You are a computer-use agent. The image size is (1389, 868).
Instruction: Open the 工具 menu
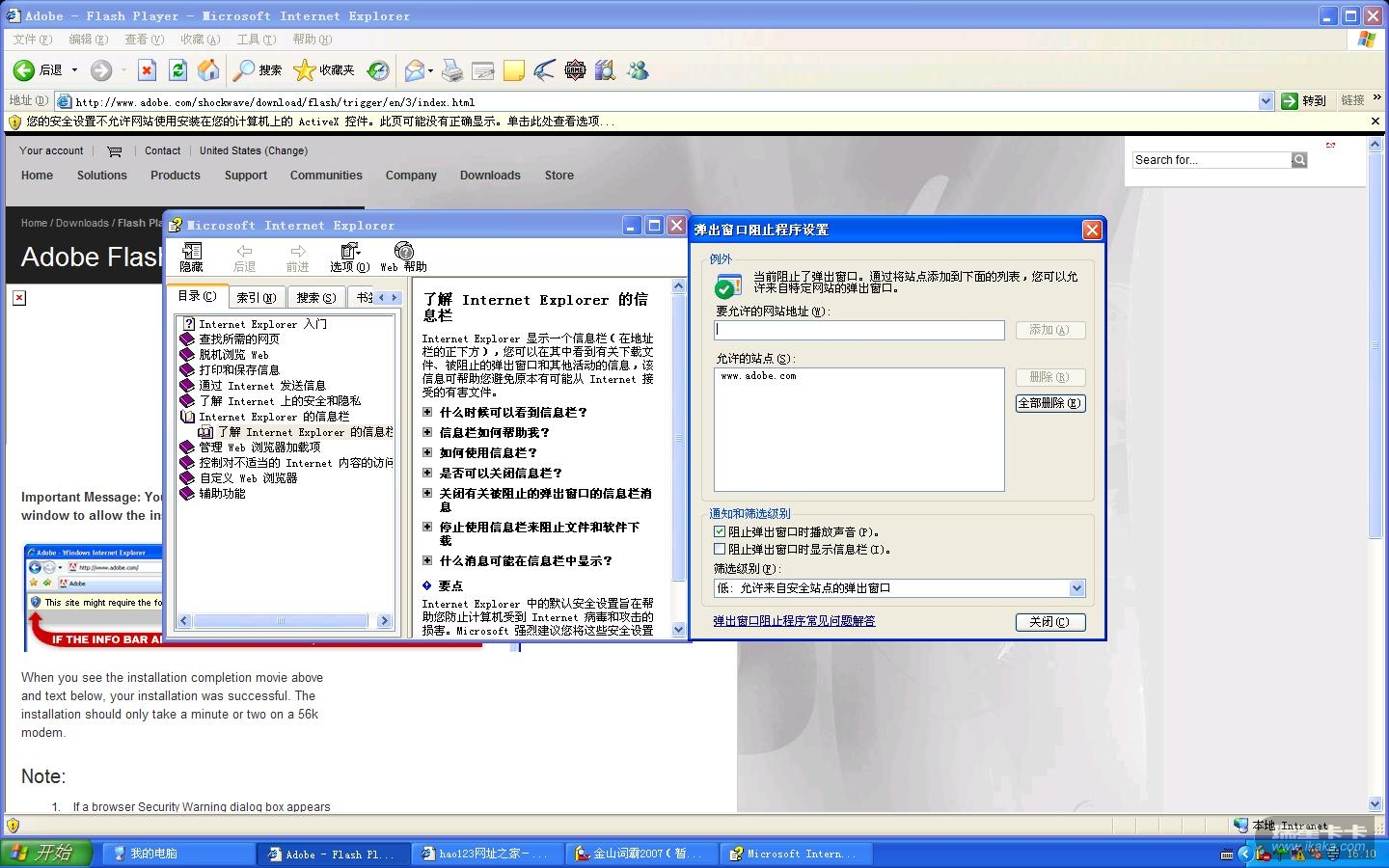click(257, 40)
